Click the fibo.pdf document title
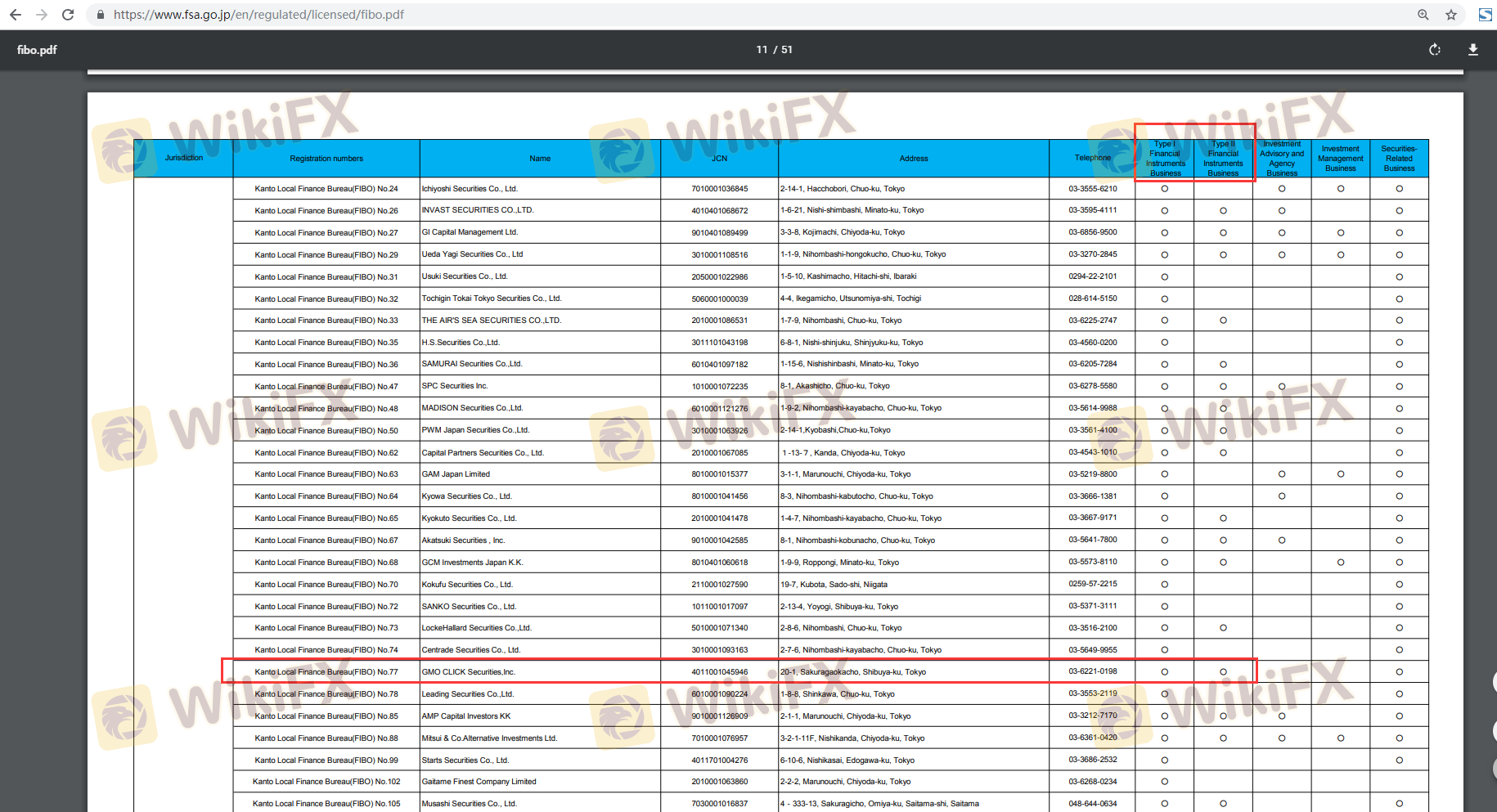 point(37,50)
